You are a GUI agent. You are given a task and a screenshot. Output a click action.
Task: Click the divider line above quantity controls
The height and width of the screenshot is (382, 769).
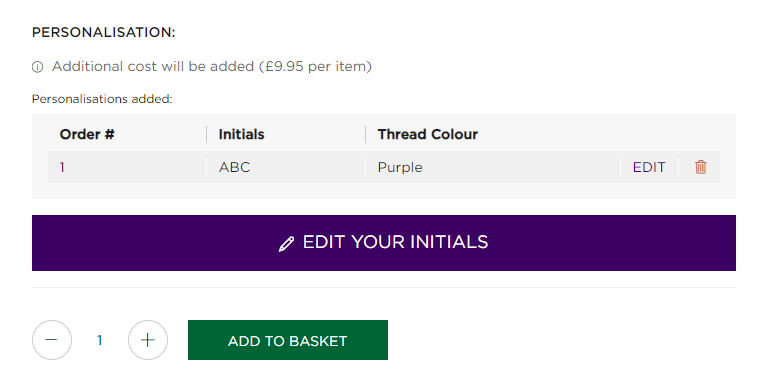coord(384,287)
